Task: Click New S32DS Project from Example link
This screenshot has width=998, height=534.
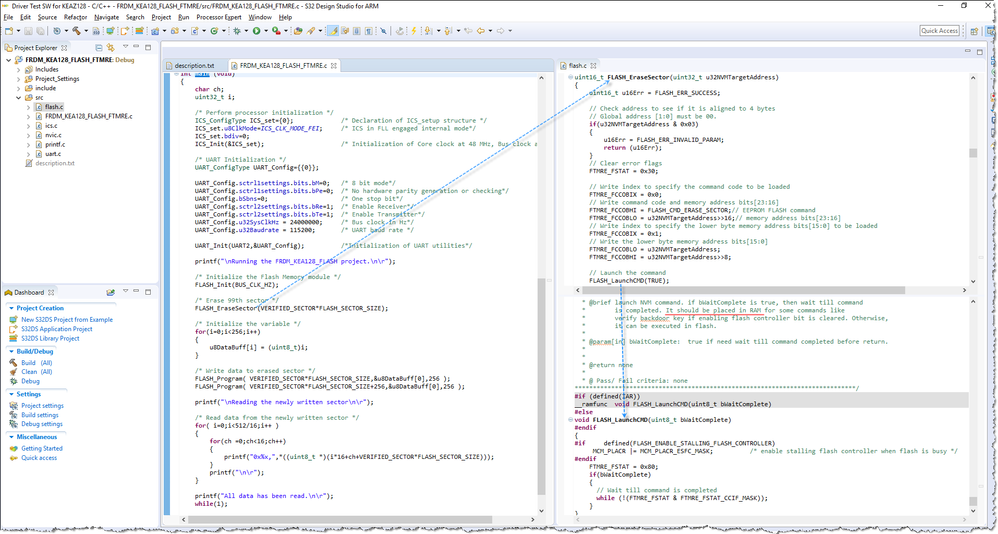Action: [67, 319]
